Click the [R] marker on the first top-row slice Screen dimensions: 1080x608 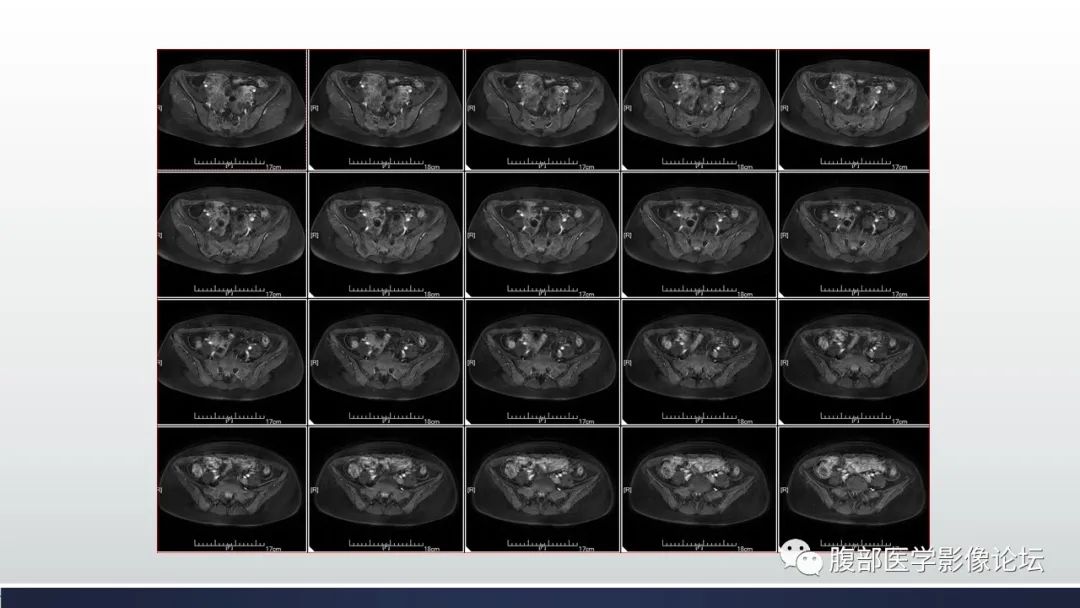160,106
